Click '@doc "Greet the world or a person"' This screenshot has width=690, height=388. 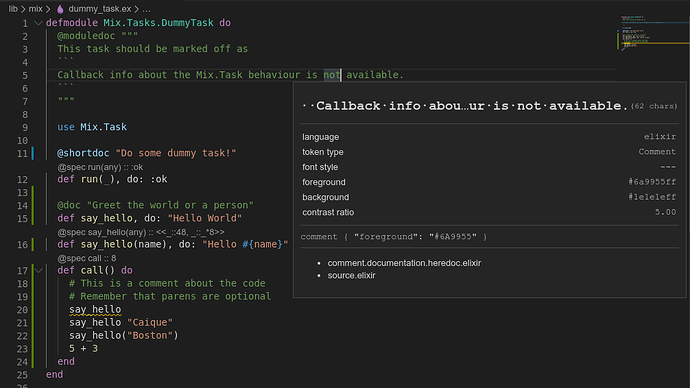coord(155,205)
